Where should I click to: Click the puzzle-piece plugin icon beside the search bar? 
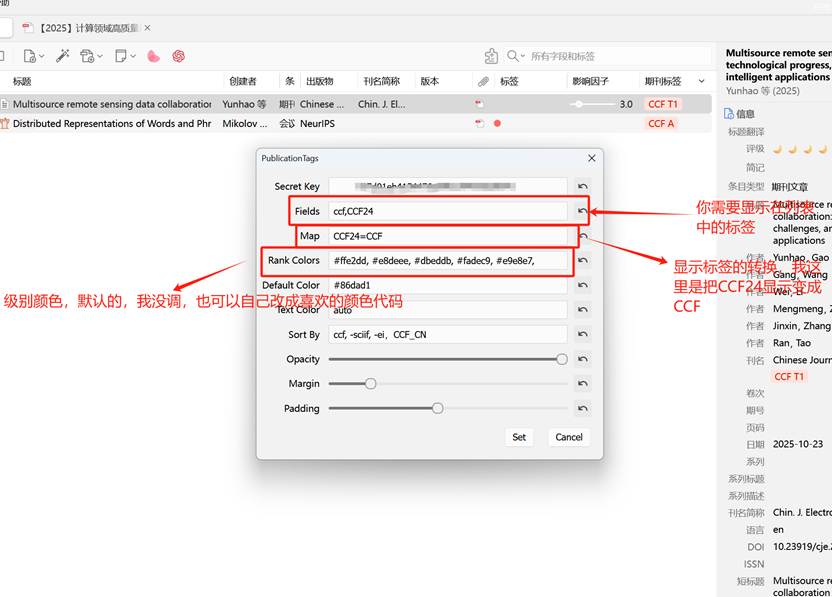(491, 55)
